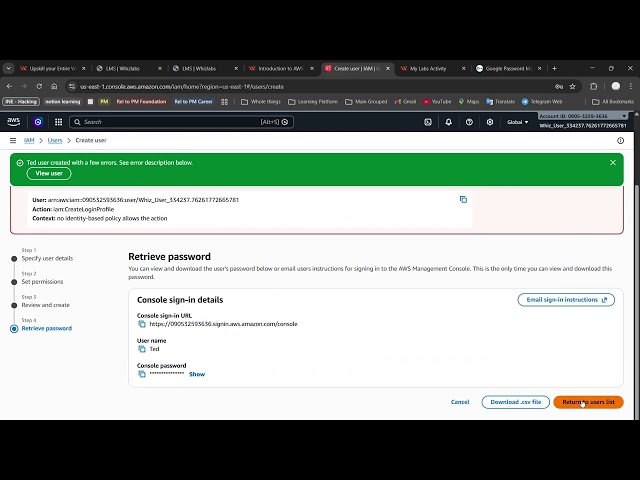Image resolution: width=640 pixels, height=480 pixels.
Task: Open the INE - Hacking bookmark
Action: 21,102
